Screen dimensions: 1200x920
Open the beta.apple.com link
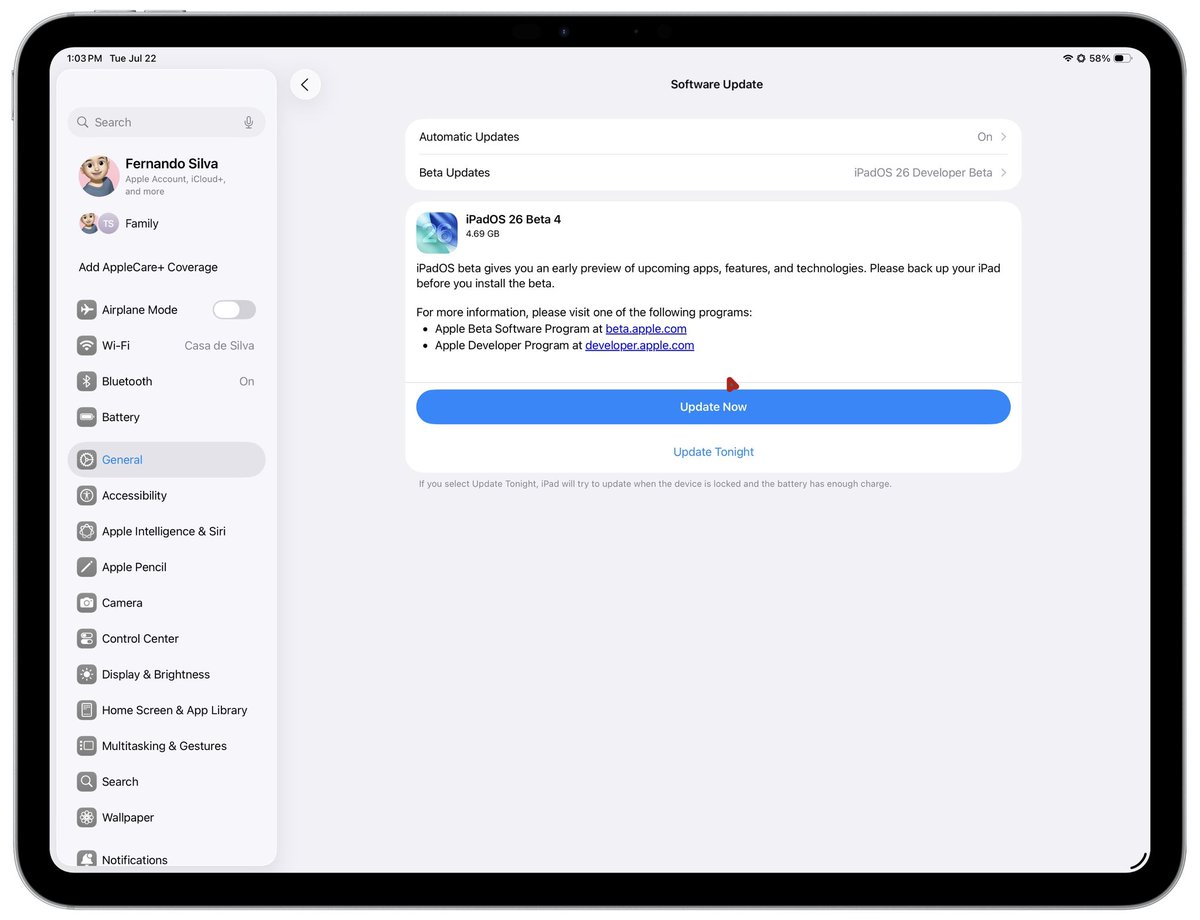pos(646,329)
